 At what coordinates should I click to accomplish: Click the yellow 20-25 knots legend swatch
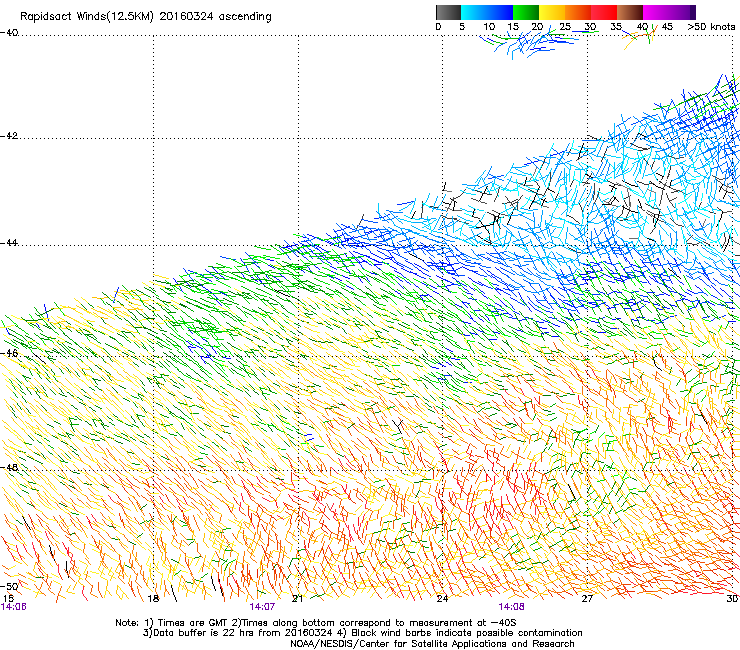[552, 12]
